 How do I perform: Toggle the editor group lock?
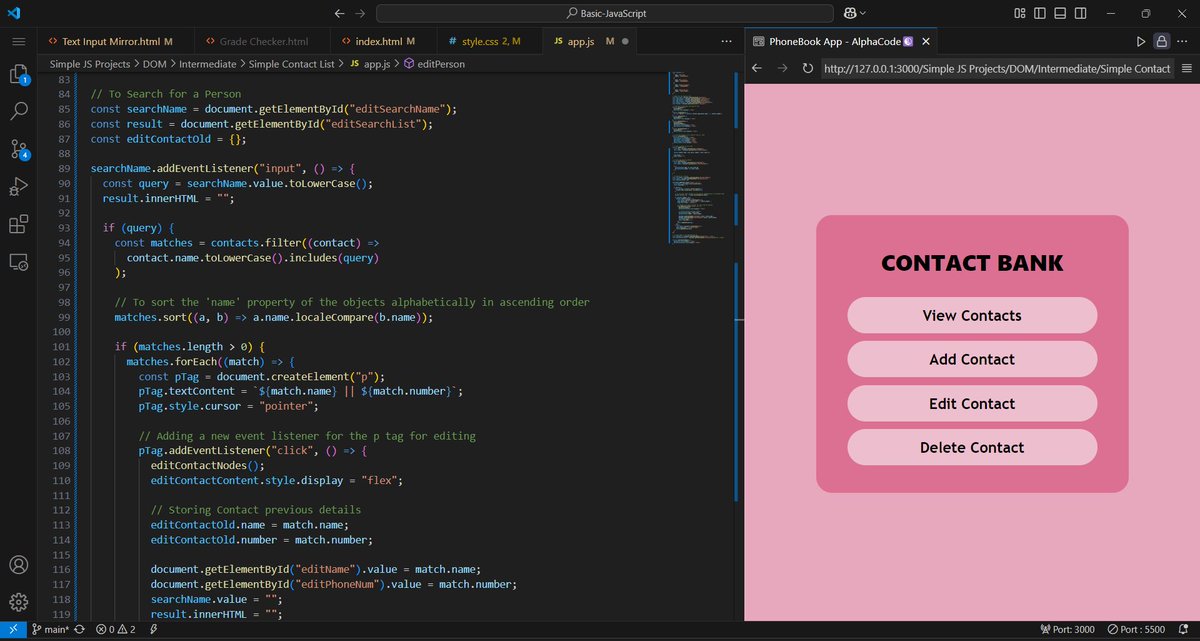pos(1161,42)
